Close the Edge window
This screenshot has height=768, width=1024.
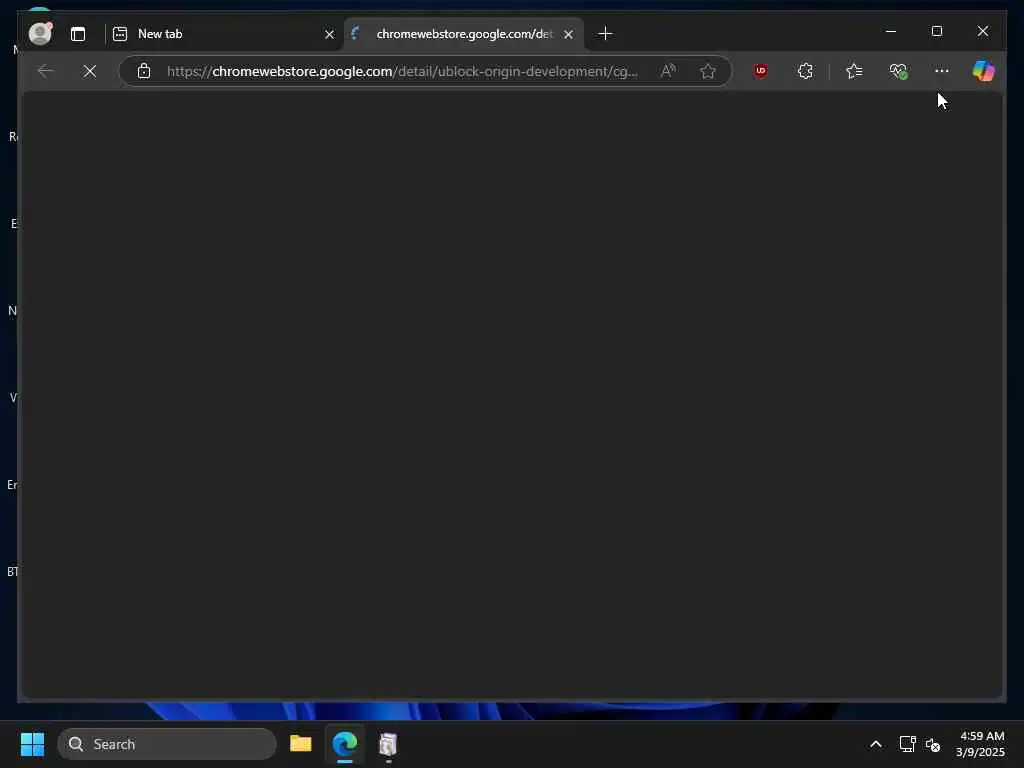point(983,31)
